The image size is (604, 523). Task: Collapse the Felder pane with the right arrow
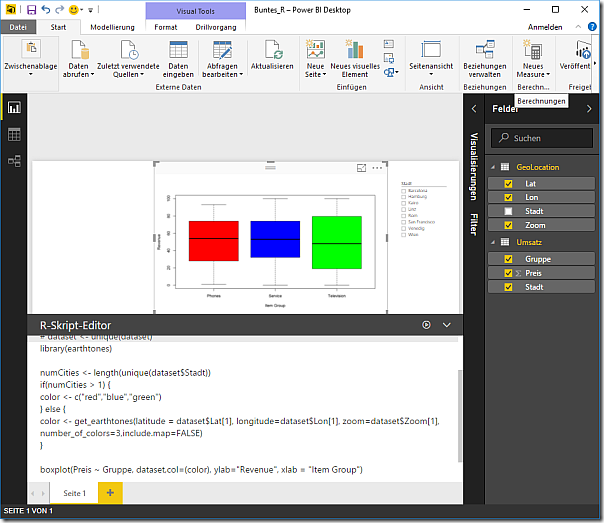click(x=589, y=109)
